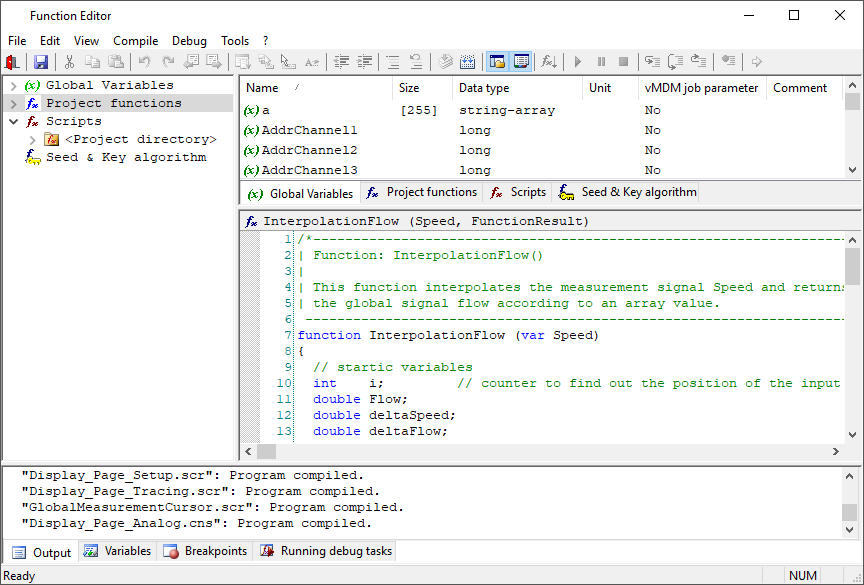Switch to the Output tab
This screenshot has width=864, height=585.
(42, 552)
